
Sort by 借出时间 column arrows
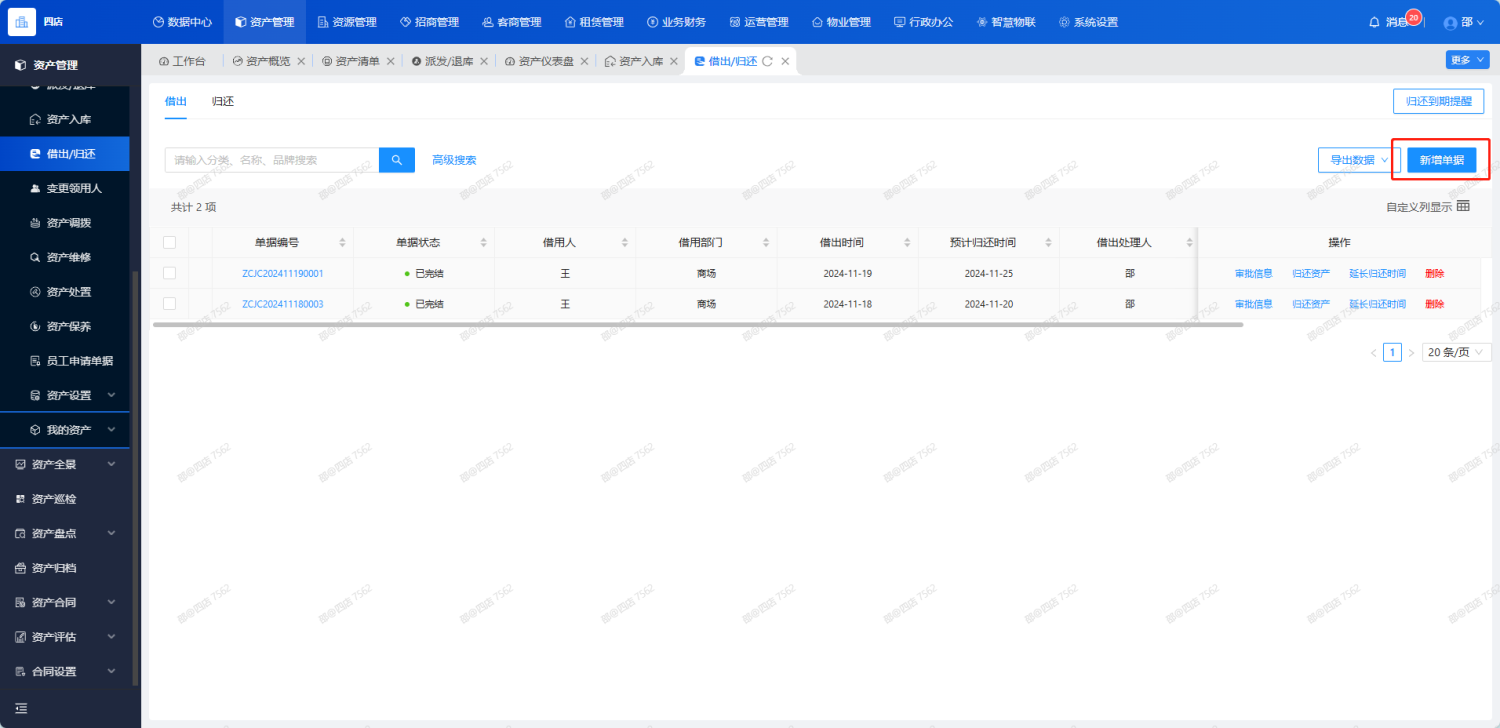908,242
